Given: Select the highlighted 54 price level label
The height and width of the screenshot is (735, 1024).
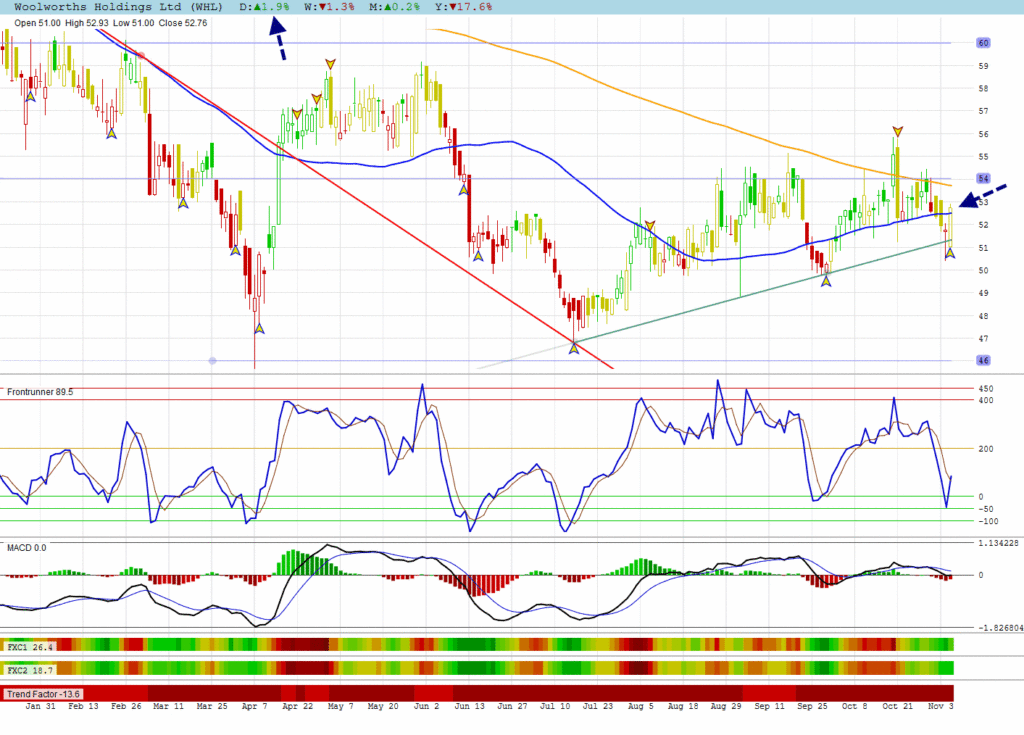Looking at the screenshot, I should point(983,179).
